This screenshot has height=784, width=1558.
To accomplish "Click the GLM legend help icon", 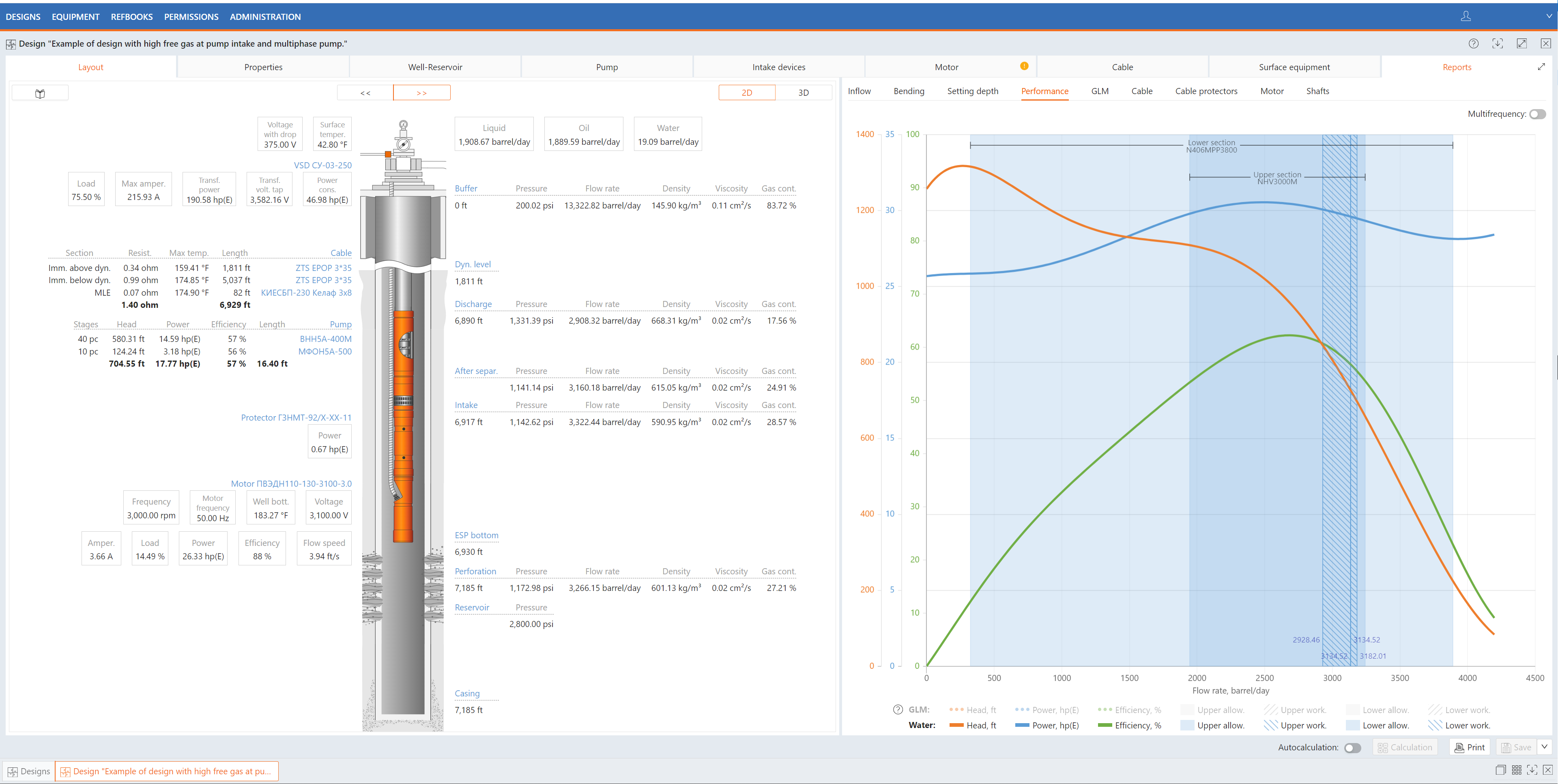I will point(898,710).
